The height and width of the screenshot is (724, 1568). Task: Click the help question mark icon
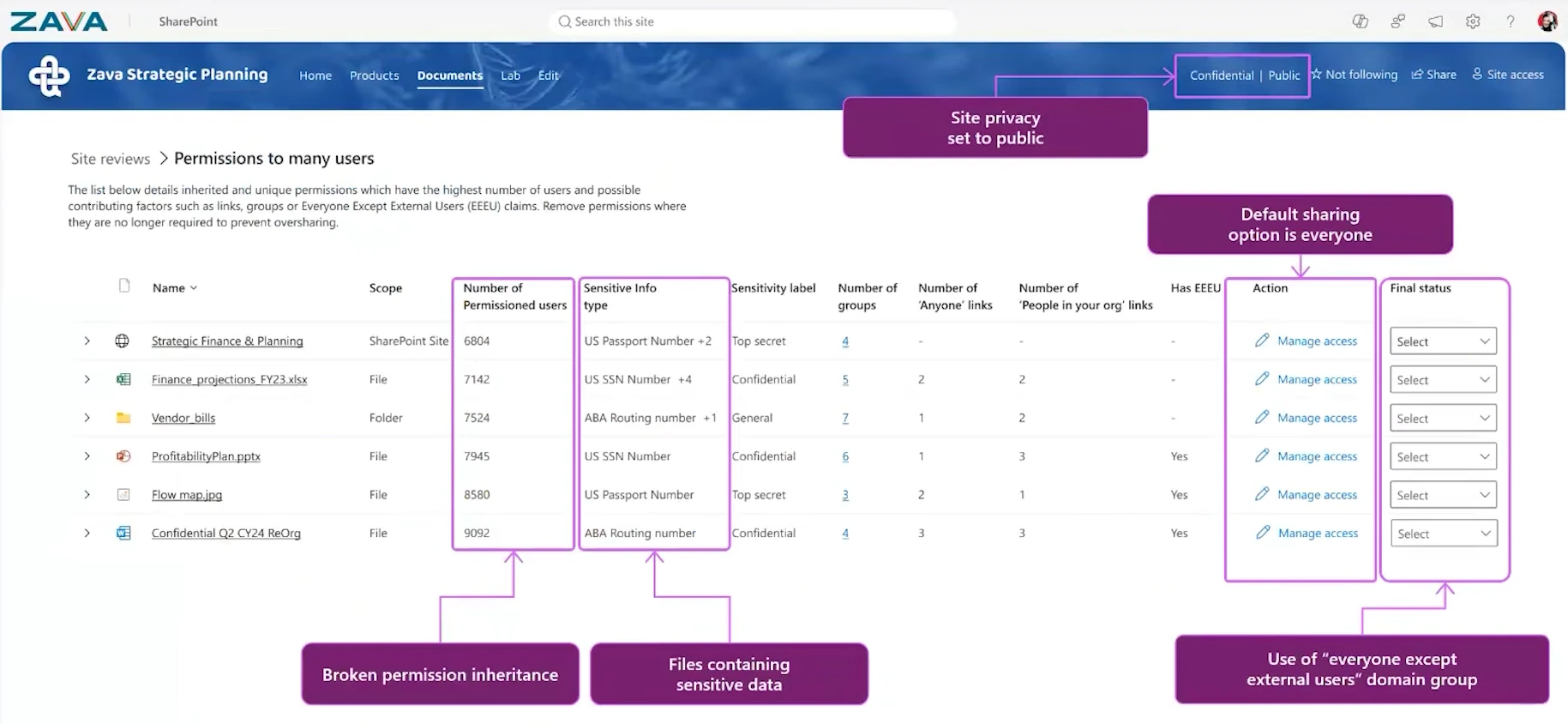(x=1511, y=21)
